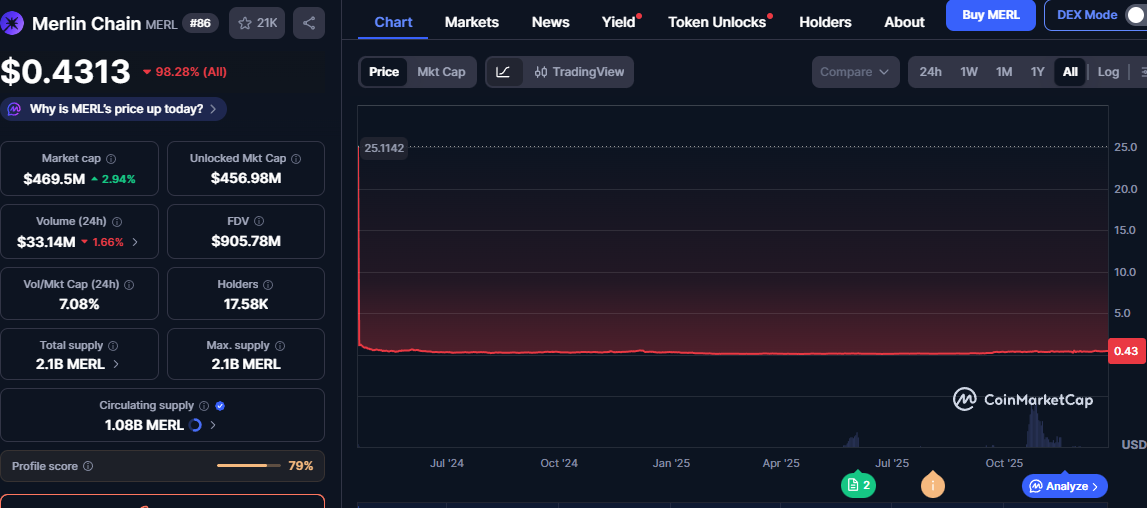Add Merlin Chain to watchlist star

[x=256, y=23]
